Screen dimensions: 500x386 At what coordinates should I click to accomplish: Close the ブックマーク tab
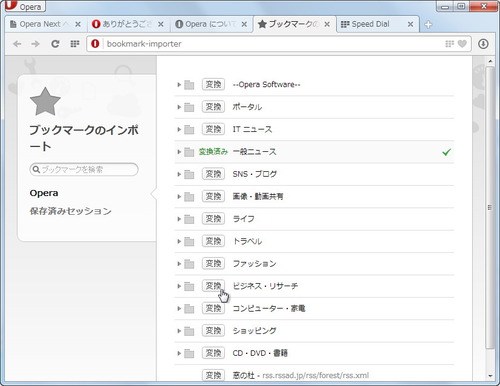(327, 24)
